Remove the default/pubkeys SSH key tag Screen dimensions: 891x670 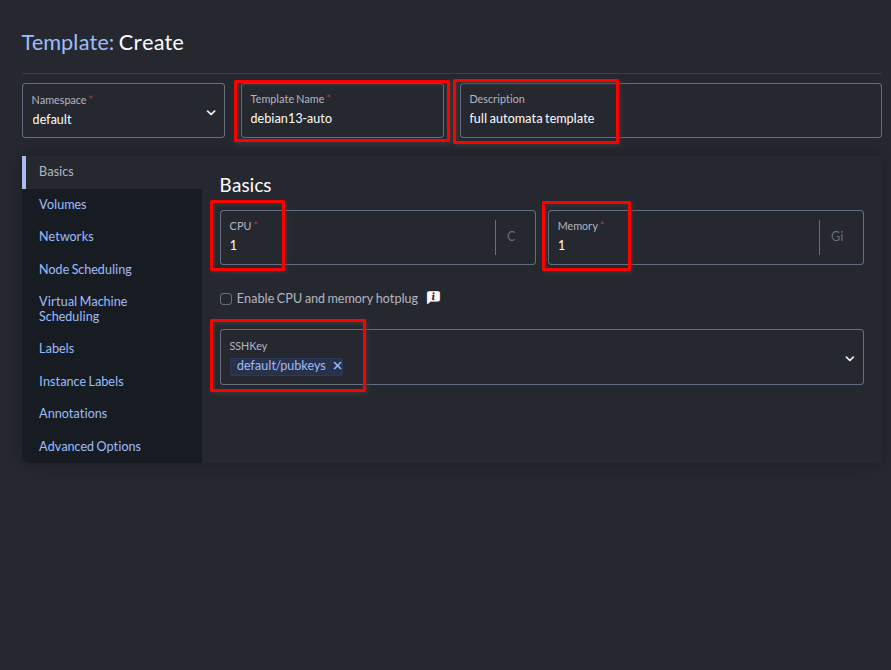pyautogui.click(x=337, y=366)
